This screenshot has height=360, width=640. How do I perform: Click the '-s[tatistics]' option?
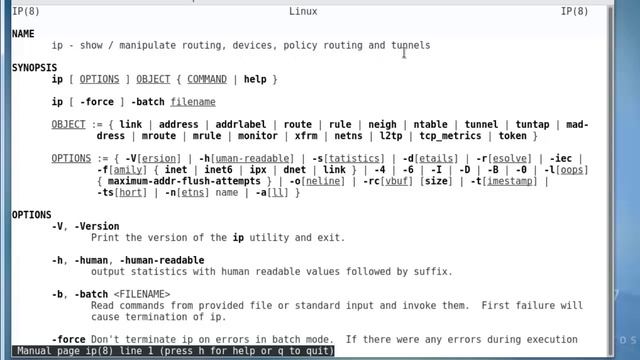tap(349, 158)
